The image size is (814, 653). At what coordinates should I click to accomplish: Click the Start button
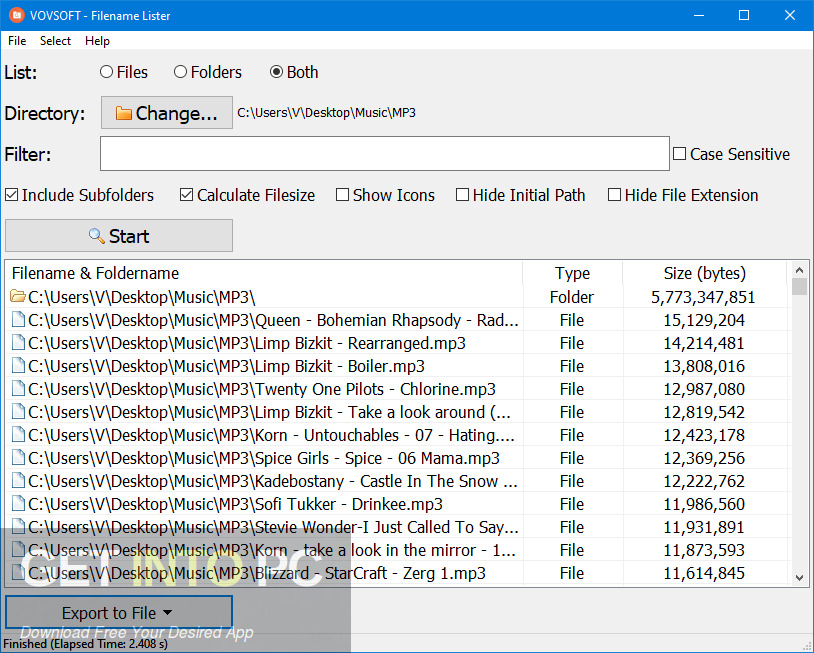click(x=119, y=236)
